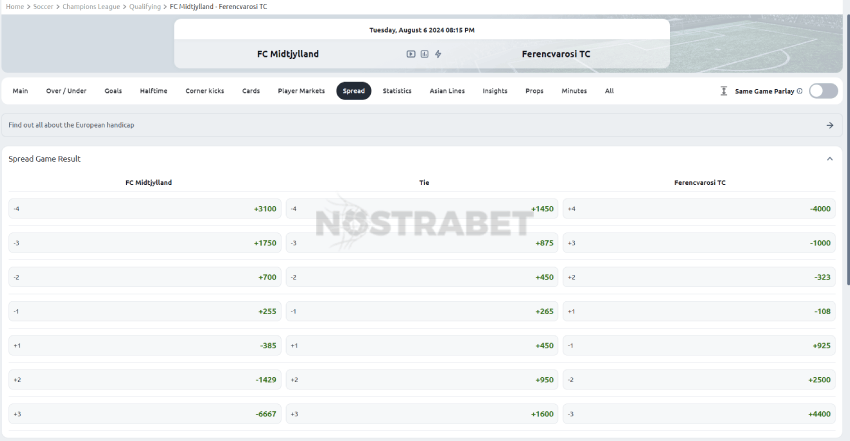This screenshot has height=441, width=850.
Task: Bet FC Midtjylland +3 at -6667
Action: pyautogui.click(x=145, y=413)
